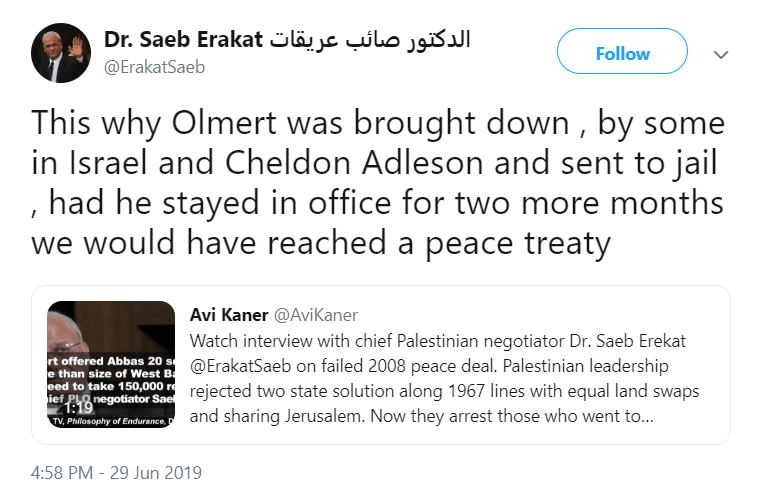Open Avi Kaner's name in quoted tweet

(229, 315)
